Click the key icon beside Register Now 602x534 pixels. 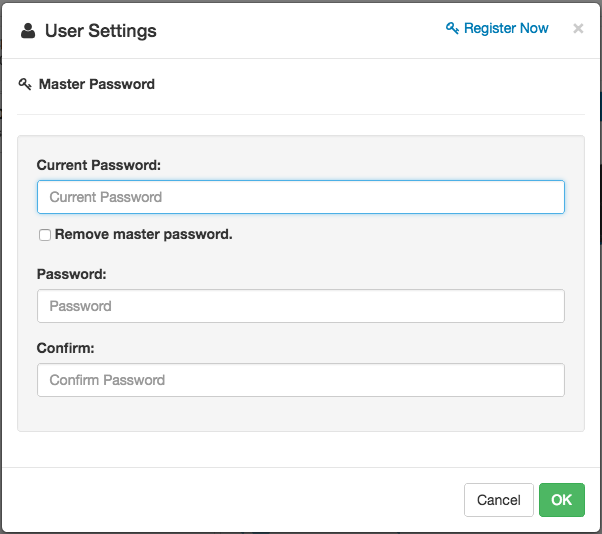coord(452,28)
